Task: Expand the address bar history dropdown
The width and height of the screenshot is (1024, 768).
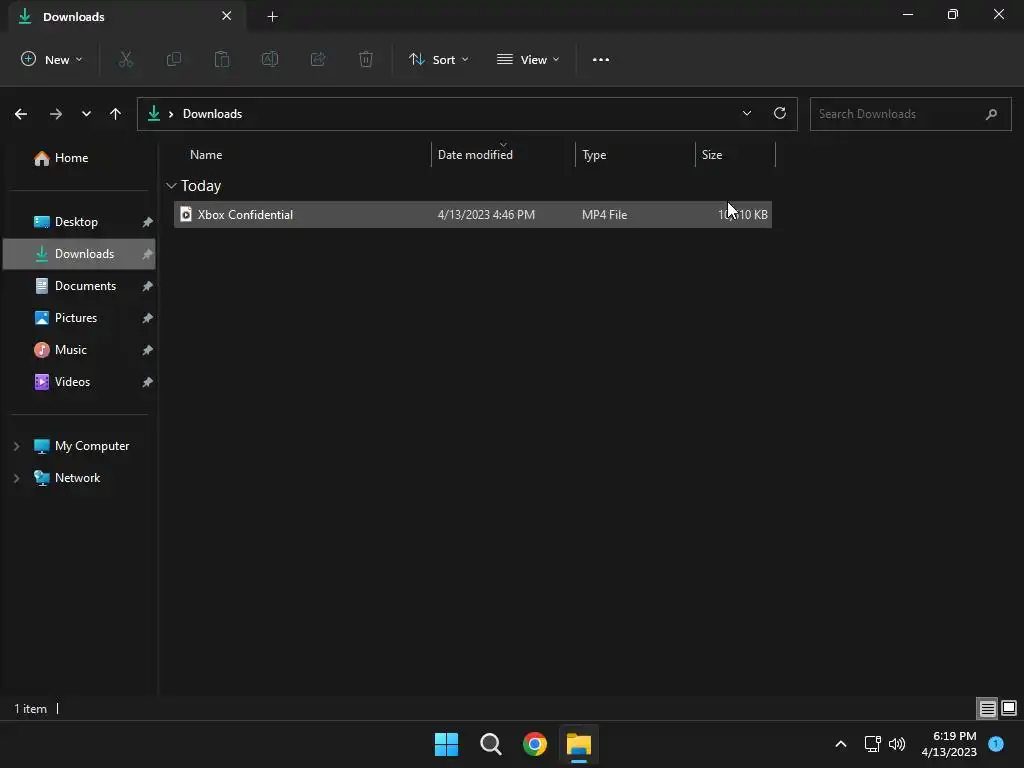Action: pos(747,113)
